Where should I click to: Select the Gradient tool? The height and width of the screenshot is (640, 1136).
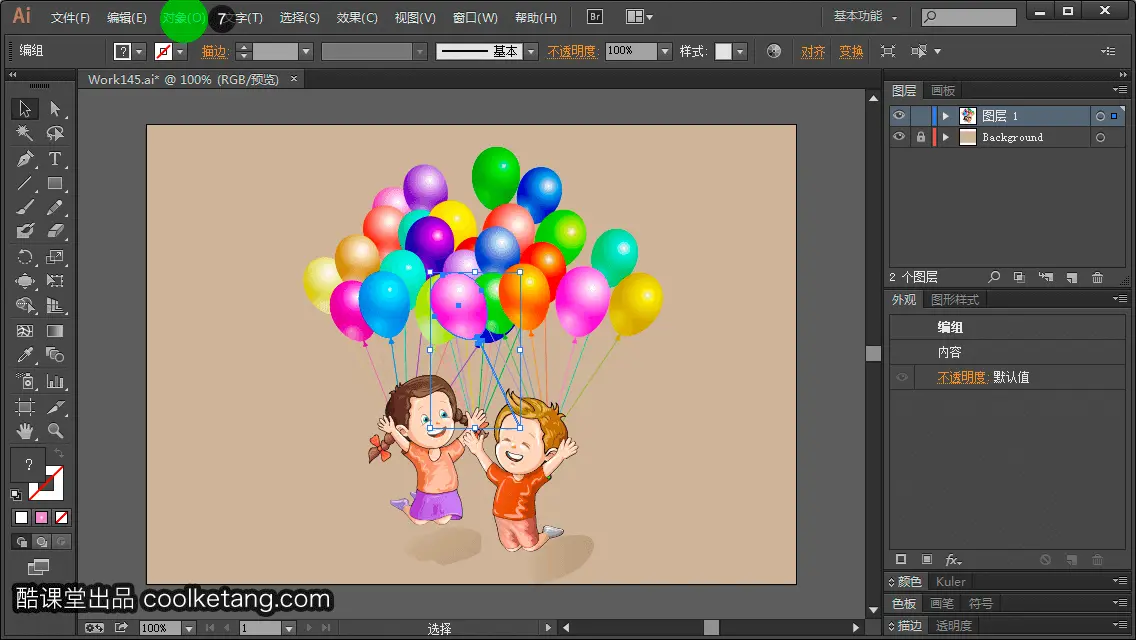[x=55, y=331]
